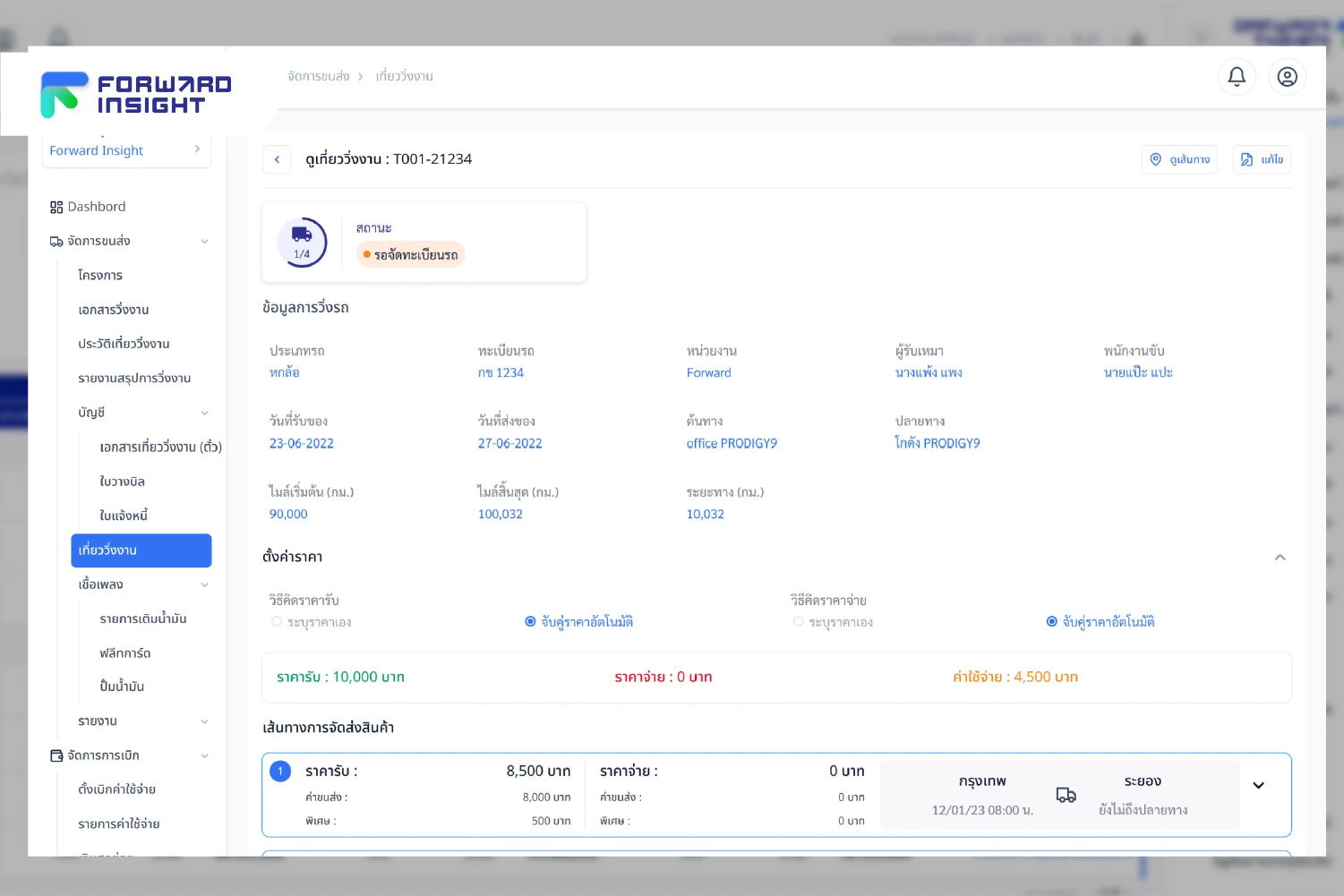This screenshot has height=896, width=1344.
Task: Click the number 1 route step badge
Action: 280,771
